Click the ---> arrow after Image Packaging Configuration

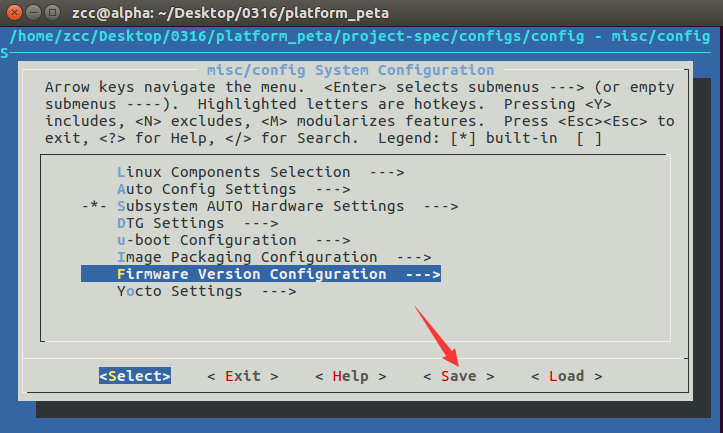[414, 258]
